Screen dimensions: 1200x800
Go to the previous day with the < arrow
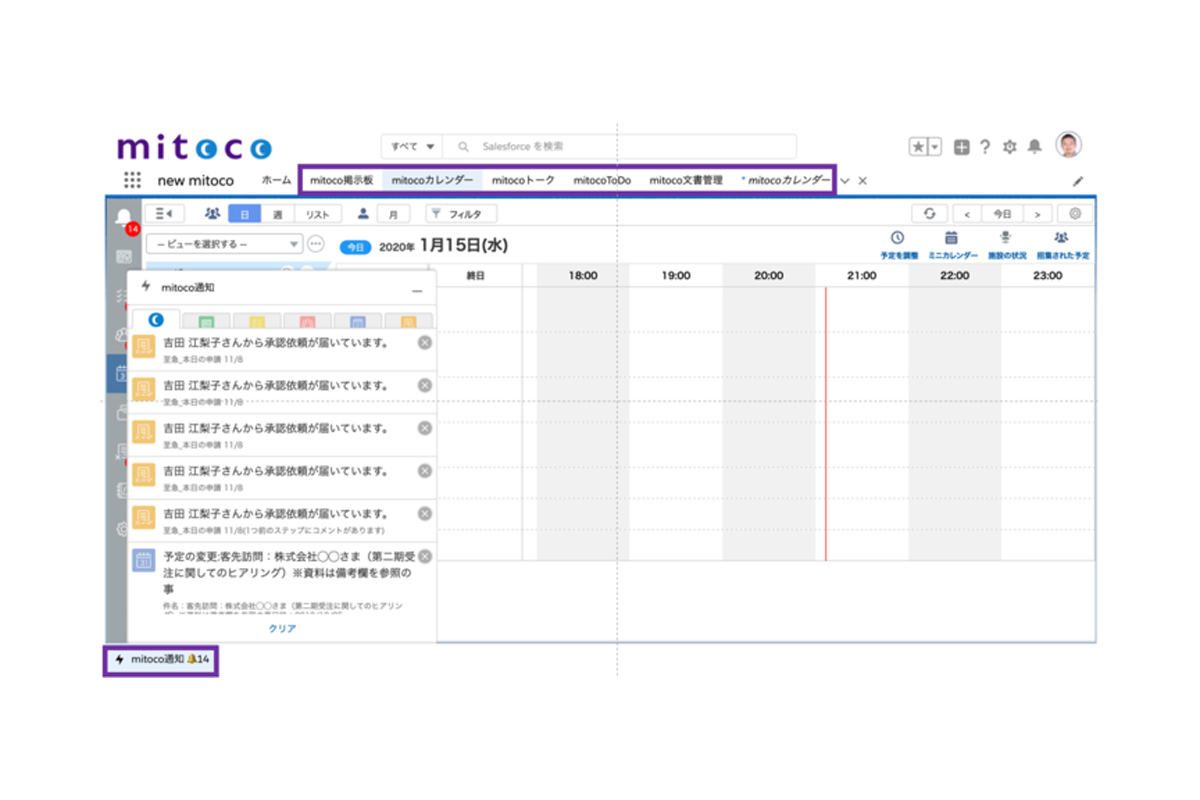966,214
